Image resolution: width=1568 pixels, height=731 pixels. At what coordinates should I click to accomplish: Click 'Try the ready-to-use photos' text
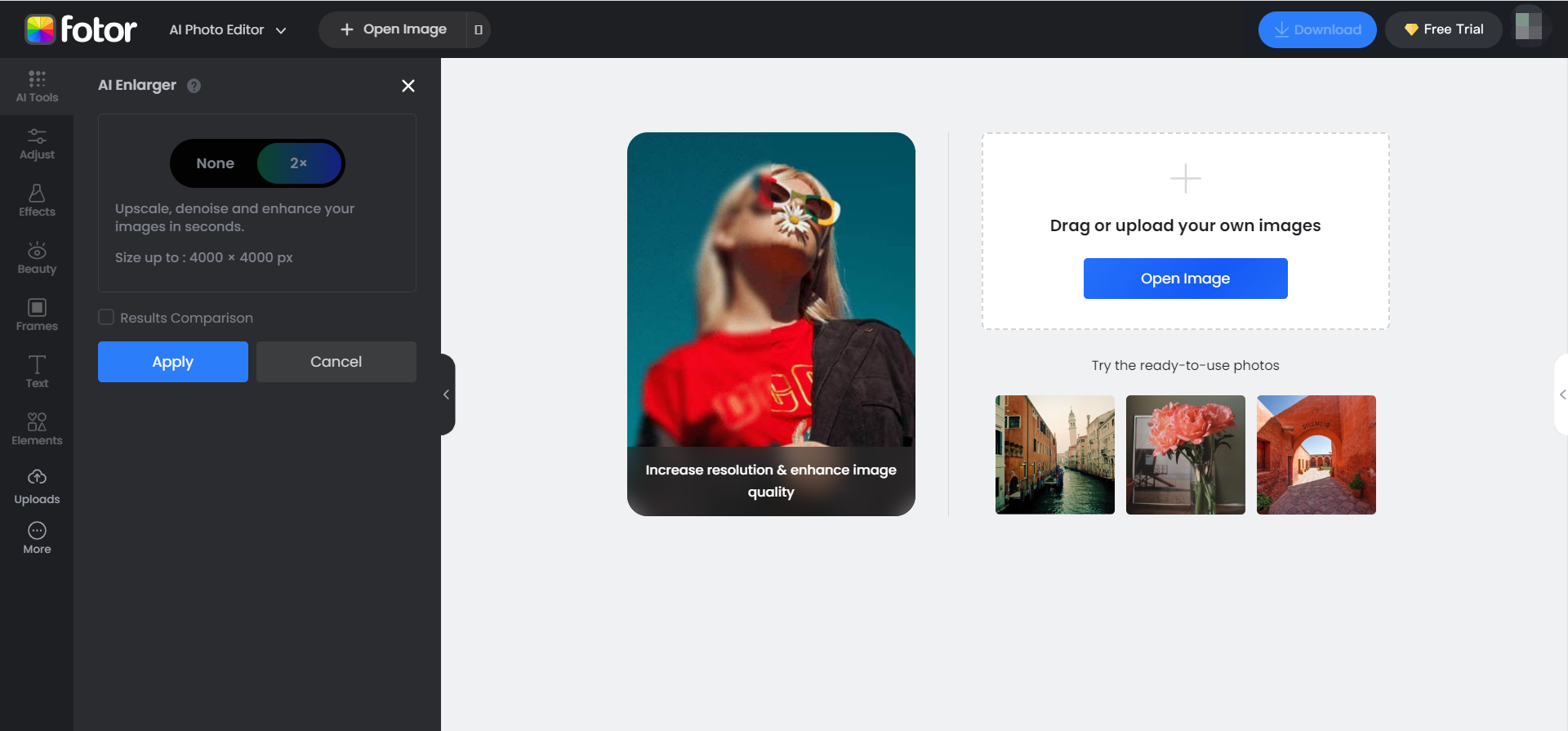tap(1185, 365)
